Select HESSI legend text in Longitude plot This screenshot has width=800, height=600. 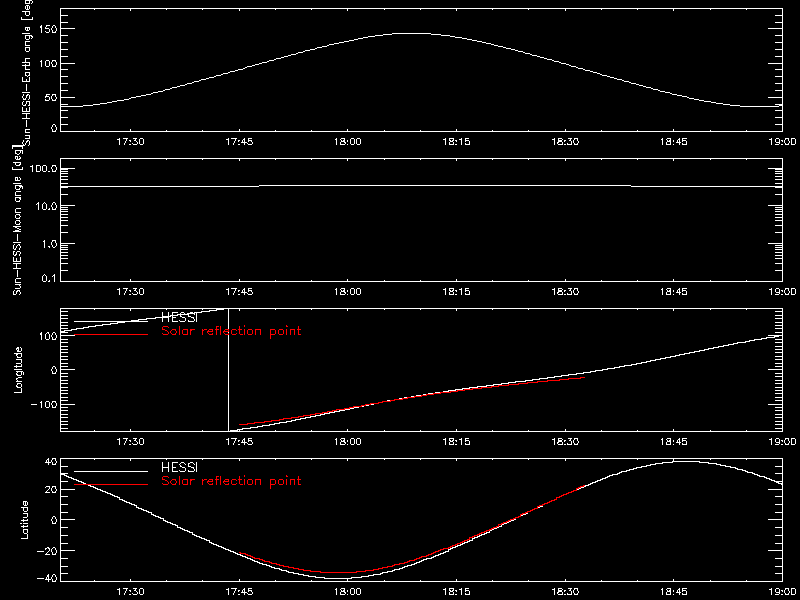pyautogui.click(x=179, y=318)
